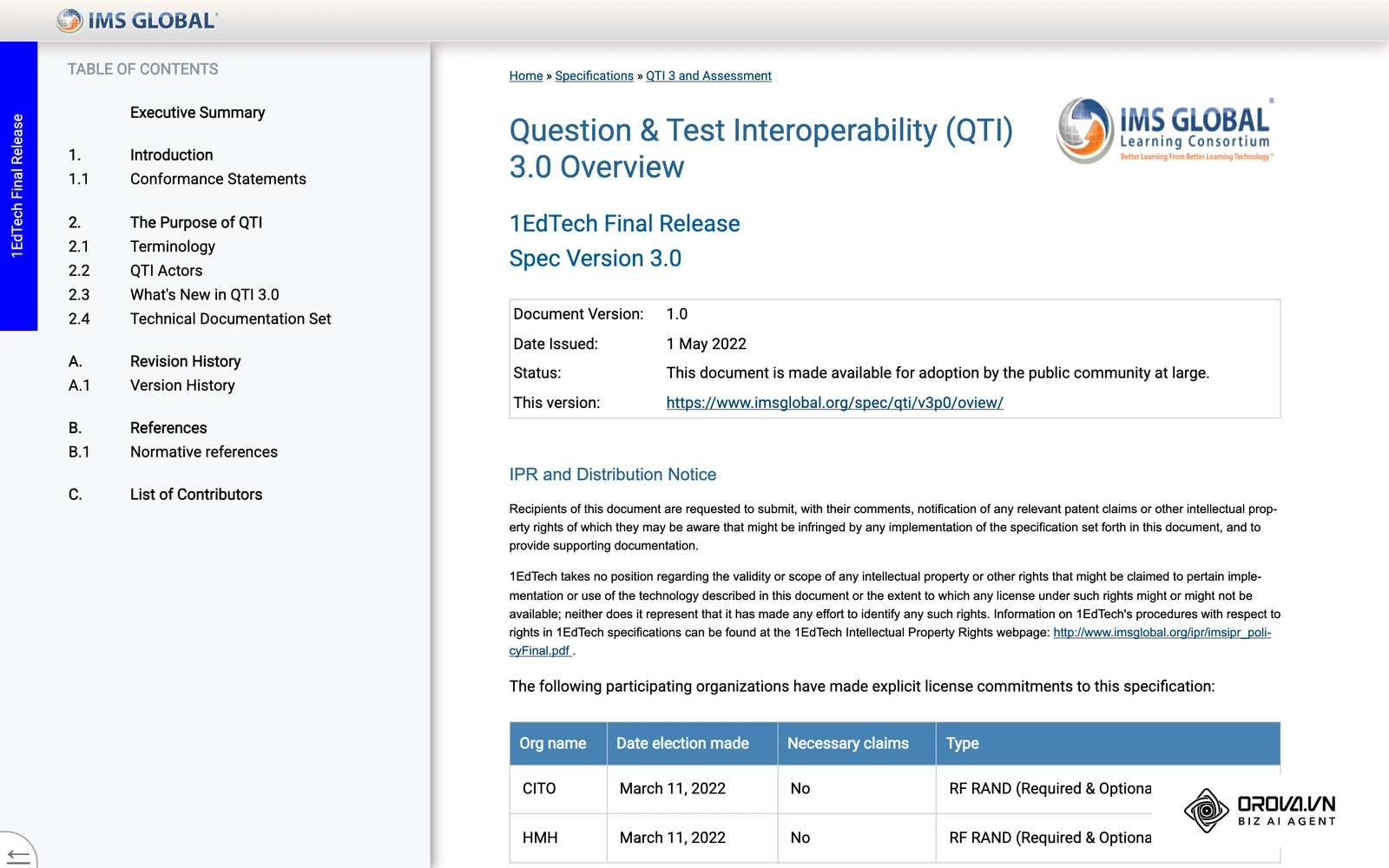Open the Specifications breadcrumb link
This screenshot has height=868, width=1389.
pos(595,76)
